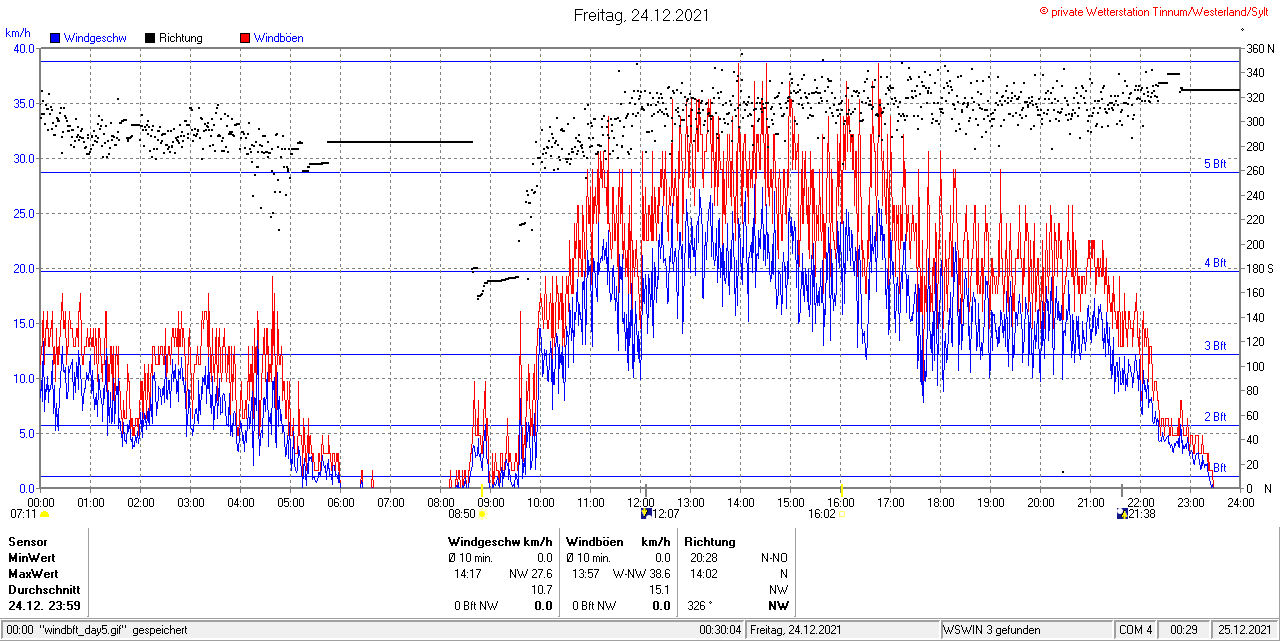Viewport: 1280px width, 641px height.
Task: Click the blue Windgeschw legend color square
Action: point(54,38)
